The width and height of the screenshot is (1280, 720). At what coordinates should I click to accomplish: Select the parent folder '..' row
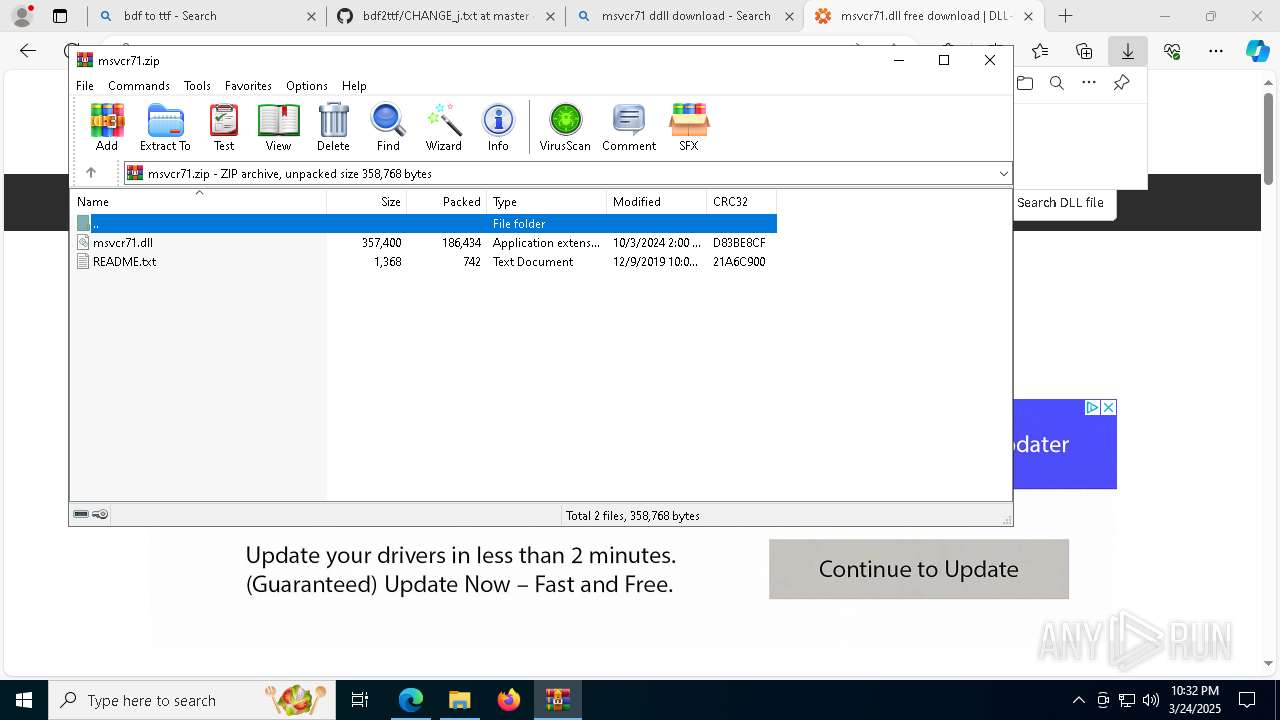[424, 224]
